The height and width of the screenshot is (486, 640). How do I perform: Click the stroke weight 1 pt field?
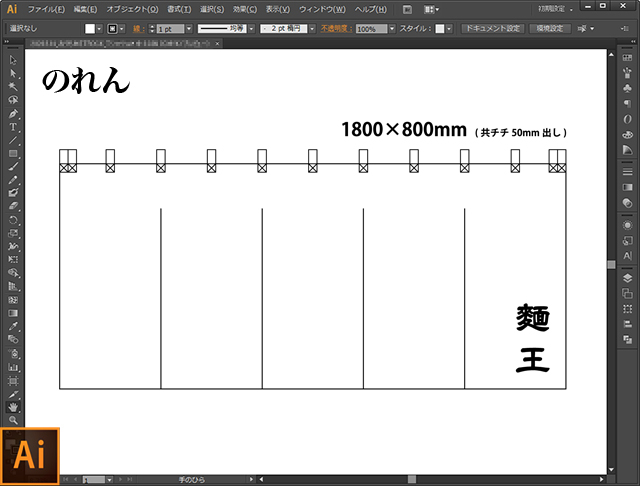pyautogui.click(x=171, y=29)
